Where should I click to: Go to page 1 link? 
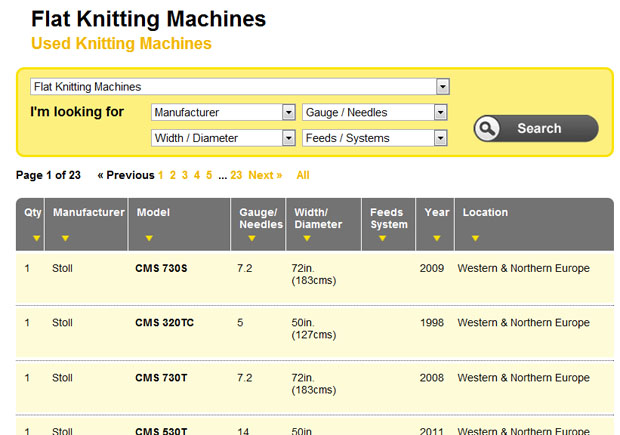point(161,175)
